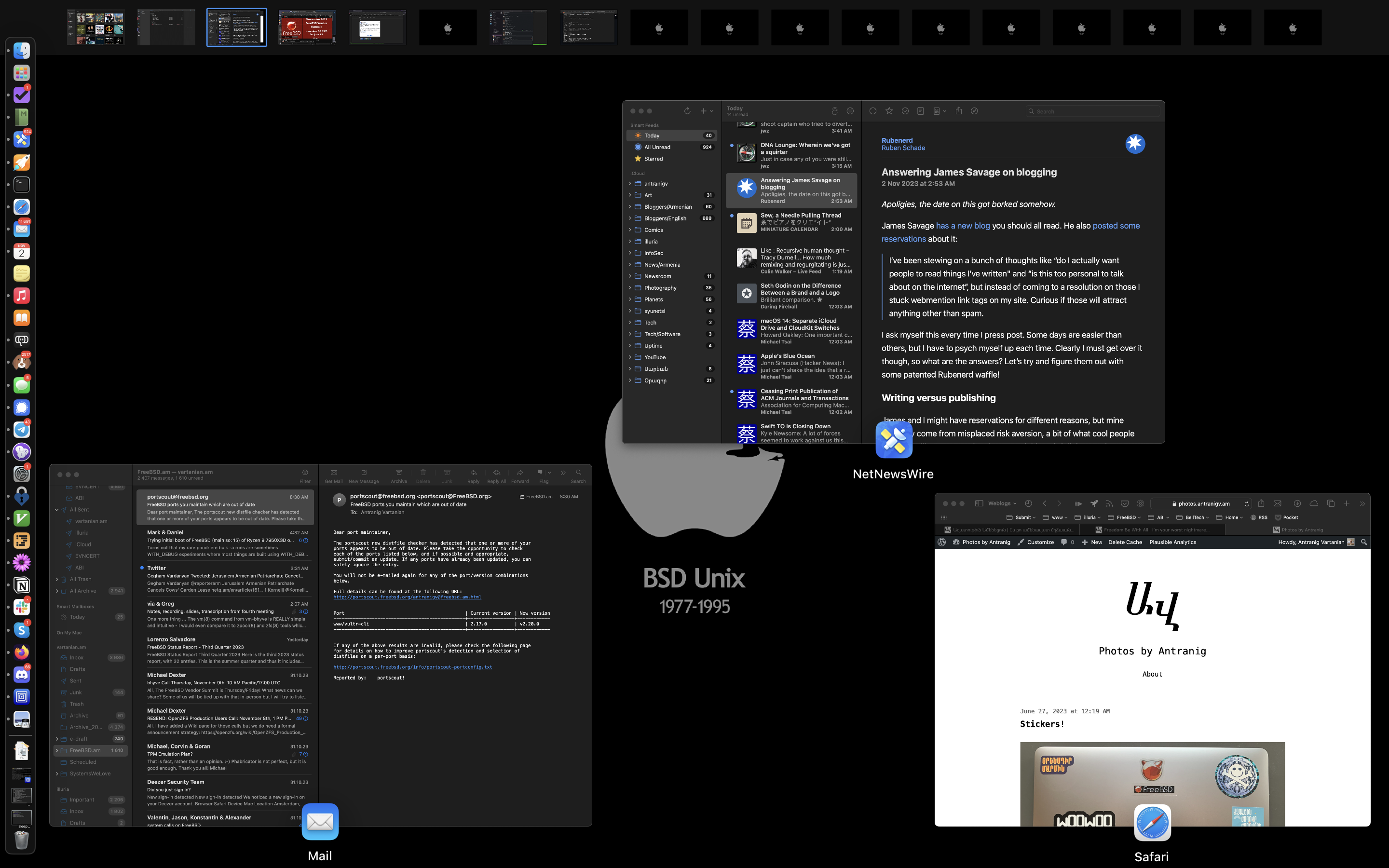Click Reply All icon in Mail toolbar

pos(496,473)
